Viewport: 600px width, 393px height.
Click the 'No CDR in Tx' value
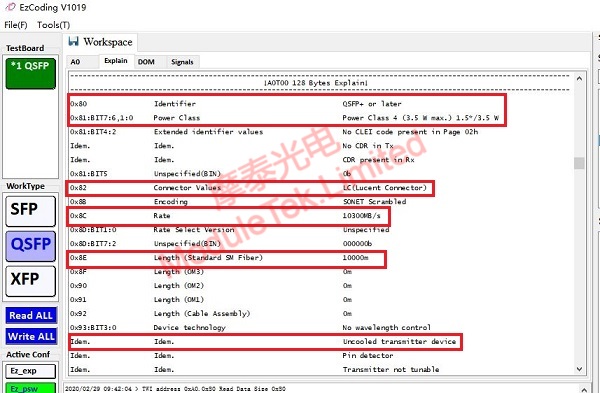click(368, 146)
